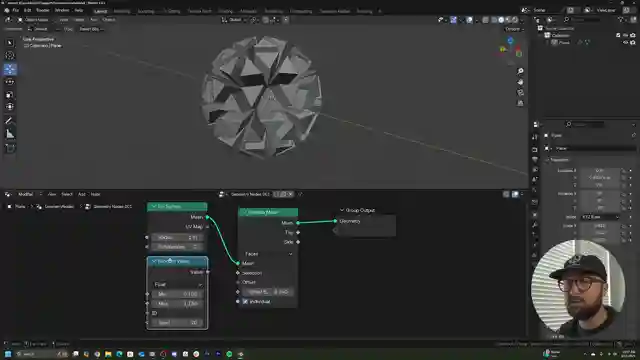Adjust Radius field in Ico Sphere node
Screen dimensions: 640x360
pyautogui.click(x=178, y=238)
